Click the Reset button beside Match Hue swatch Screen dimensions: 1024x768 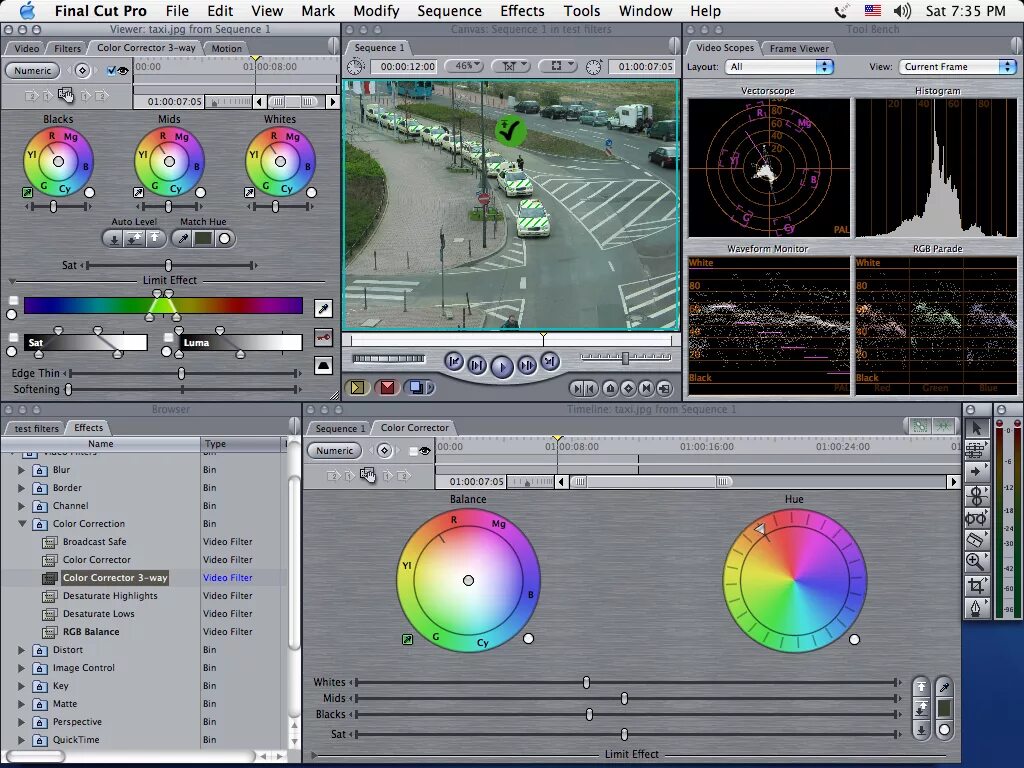point(224,239)
